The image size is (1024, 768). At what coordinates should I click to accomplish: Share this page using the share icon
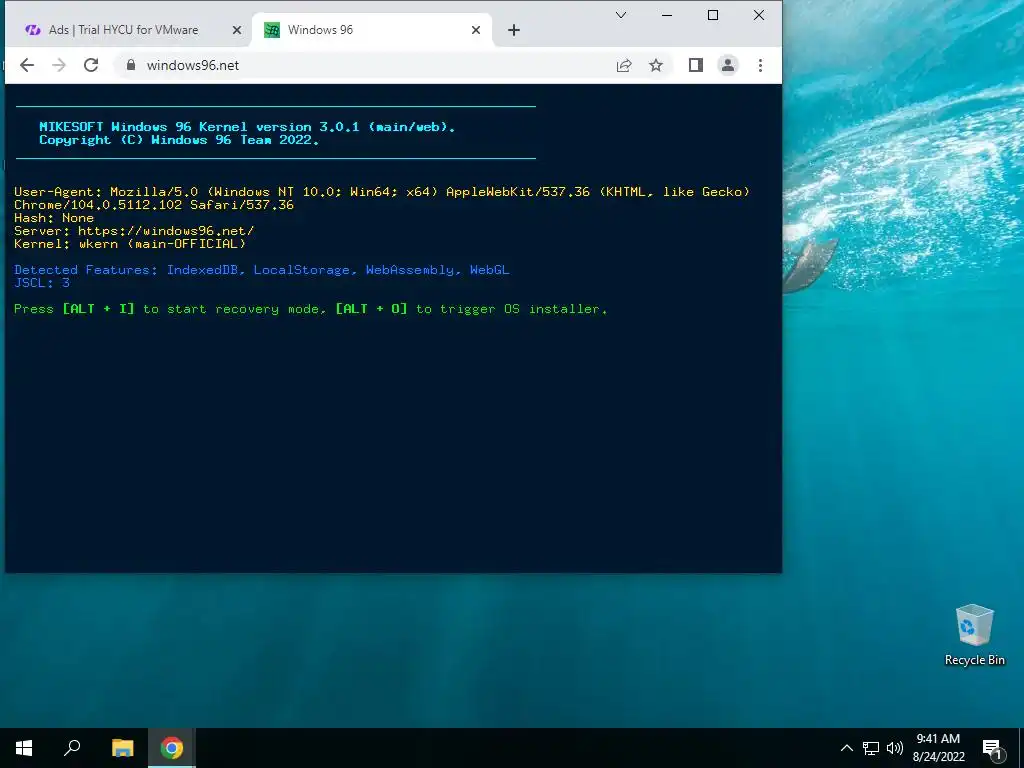pos(624,65)
